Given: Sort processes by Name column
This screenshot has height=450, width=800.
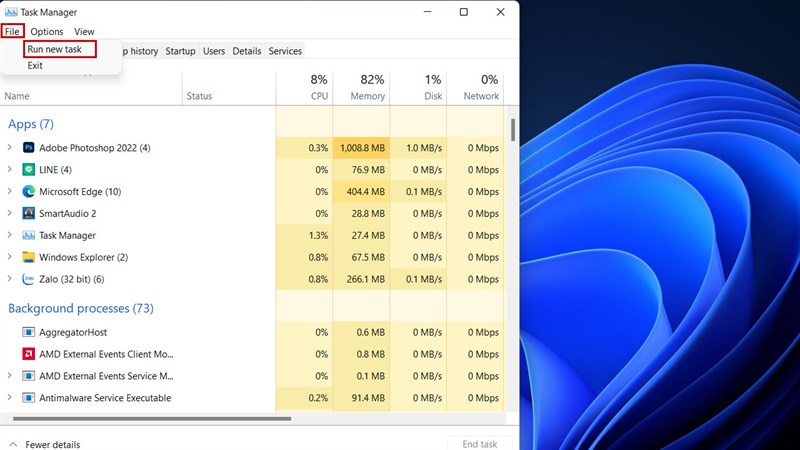Looking at the screenshot, I should 17,96.
